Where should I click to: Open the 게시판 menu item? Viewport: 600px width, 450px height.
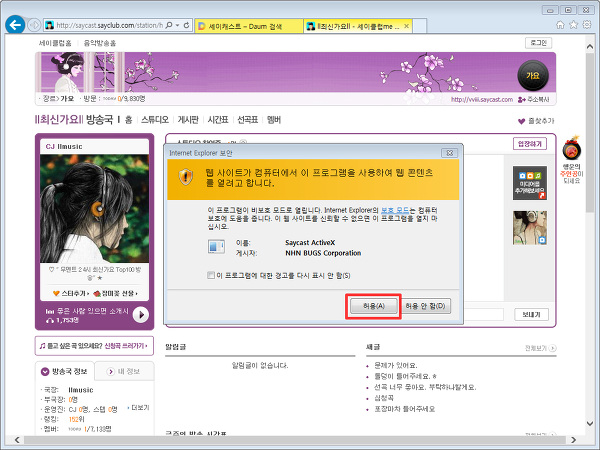coord(188,120)
